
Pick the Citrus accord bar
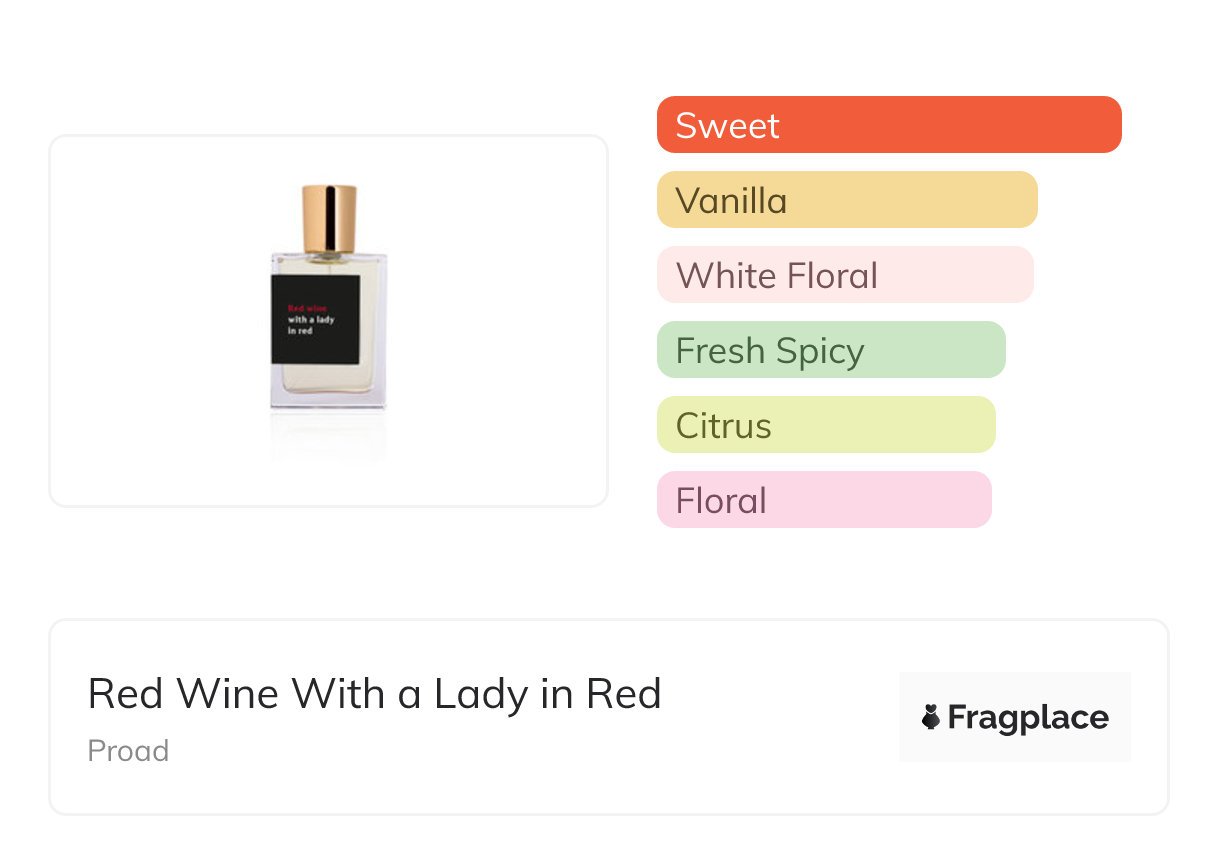click(825, 425)
